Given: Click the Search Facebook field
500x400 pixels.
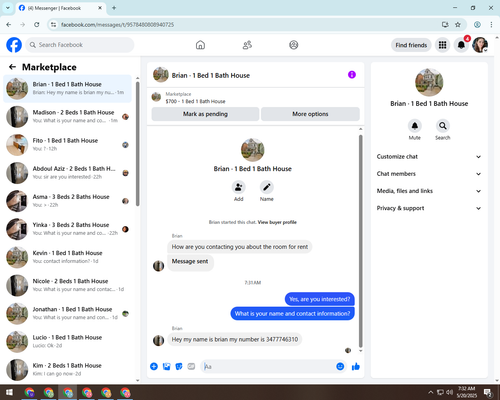Looking at the screenshot, I should [80, 45].
